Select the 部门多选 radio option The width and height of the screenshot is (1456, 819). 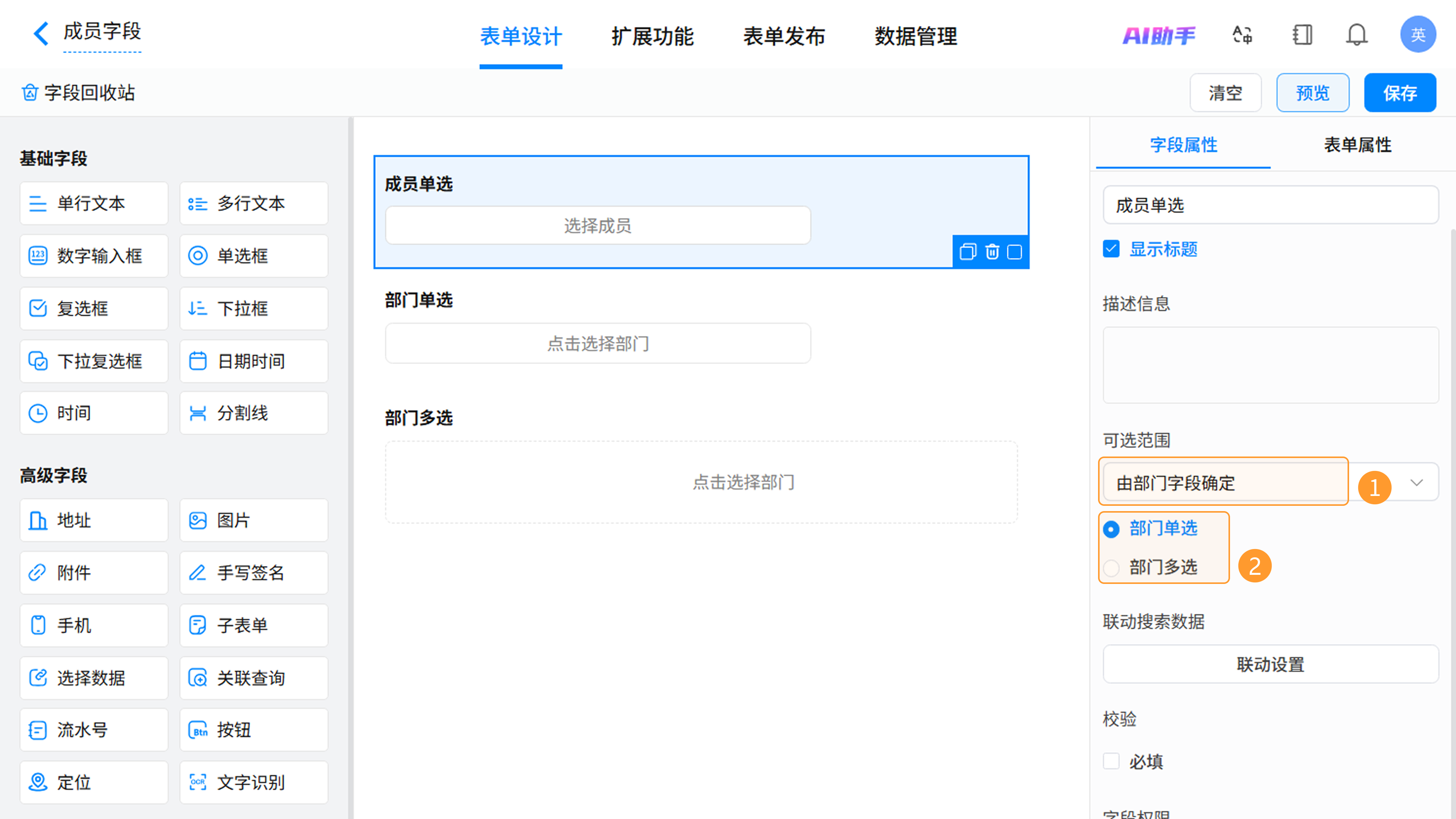[1111, 567]
